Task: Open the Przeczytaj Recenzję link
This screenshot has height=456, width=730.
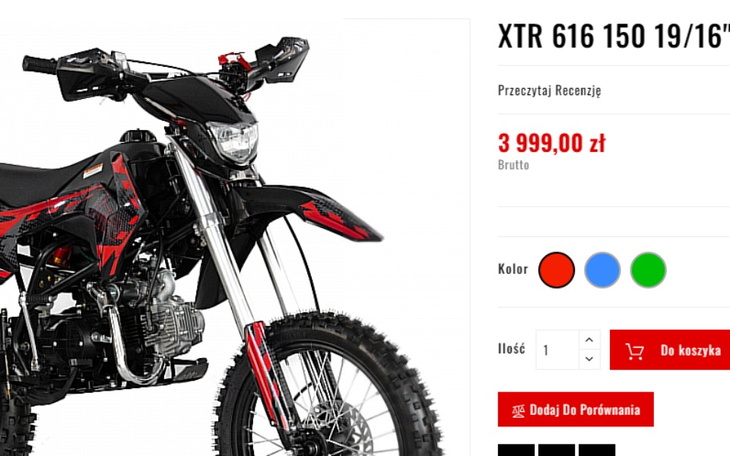Action: tap(549, 90)
